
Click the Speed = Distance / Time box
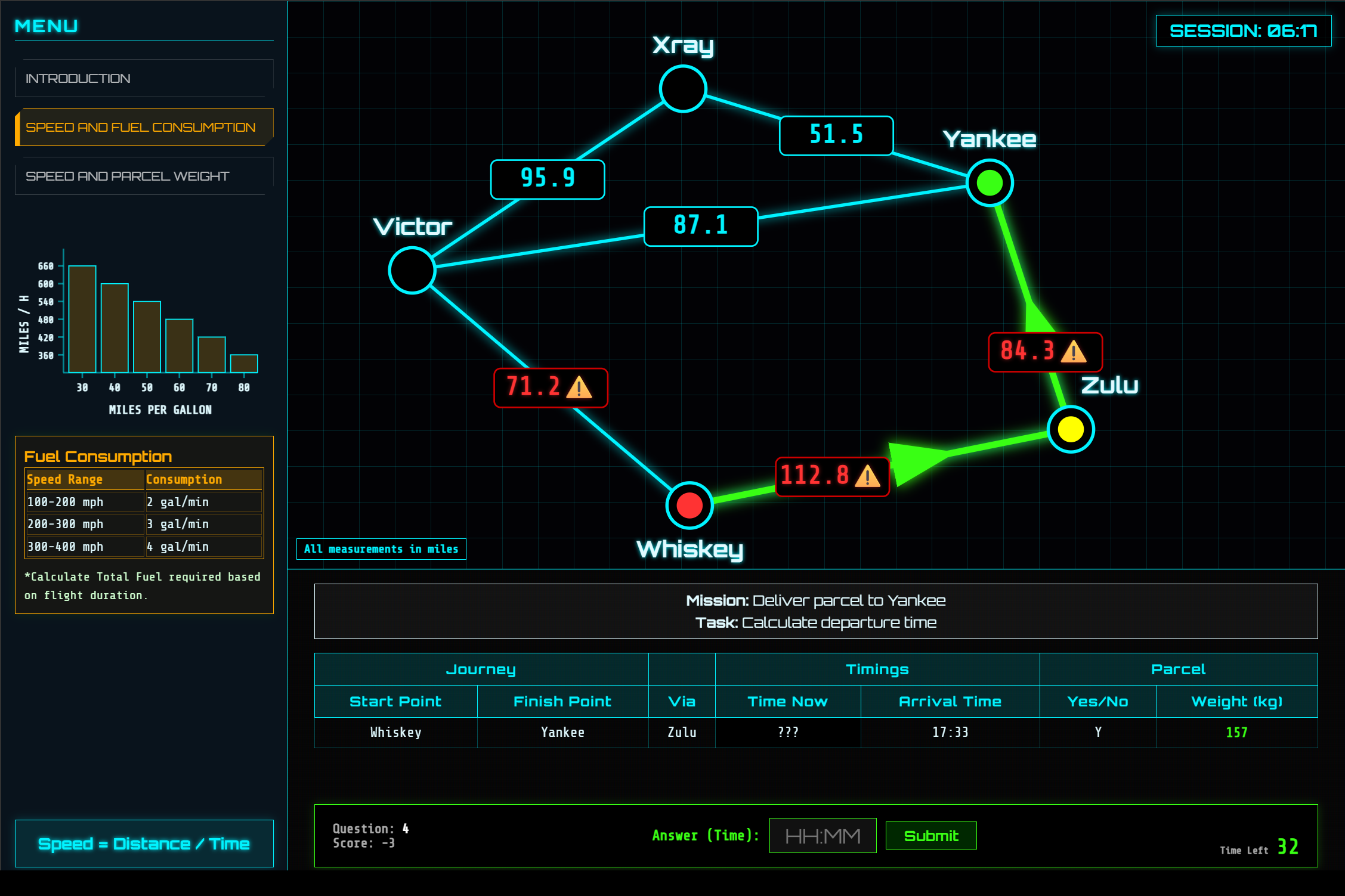coord(144,844)
